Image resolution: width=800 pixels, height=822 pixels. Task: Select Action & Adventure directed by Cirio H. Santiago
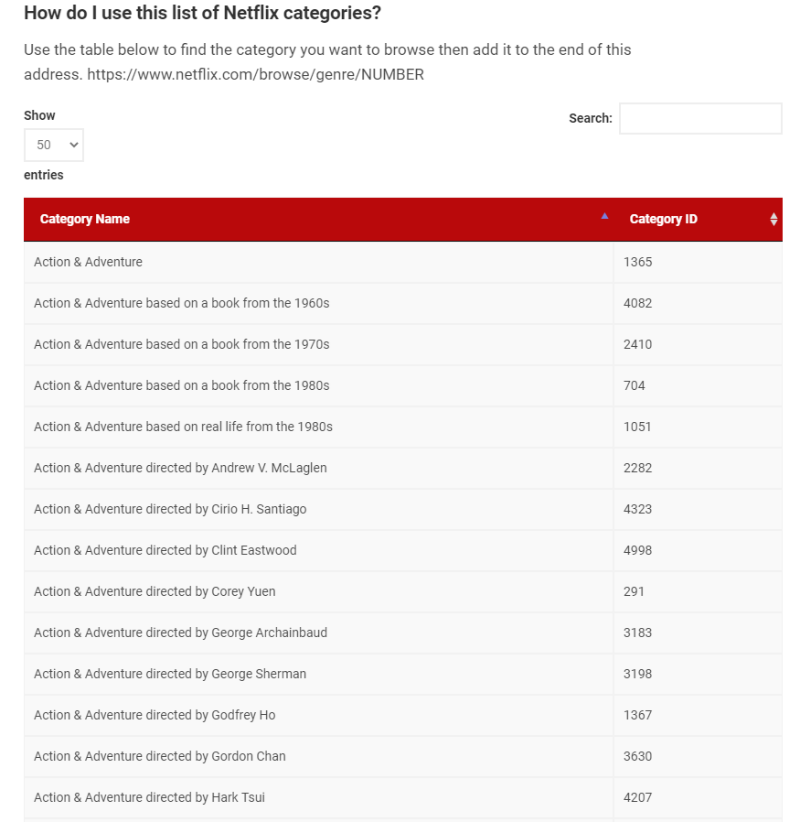click(x=170, y=509)
